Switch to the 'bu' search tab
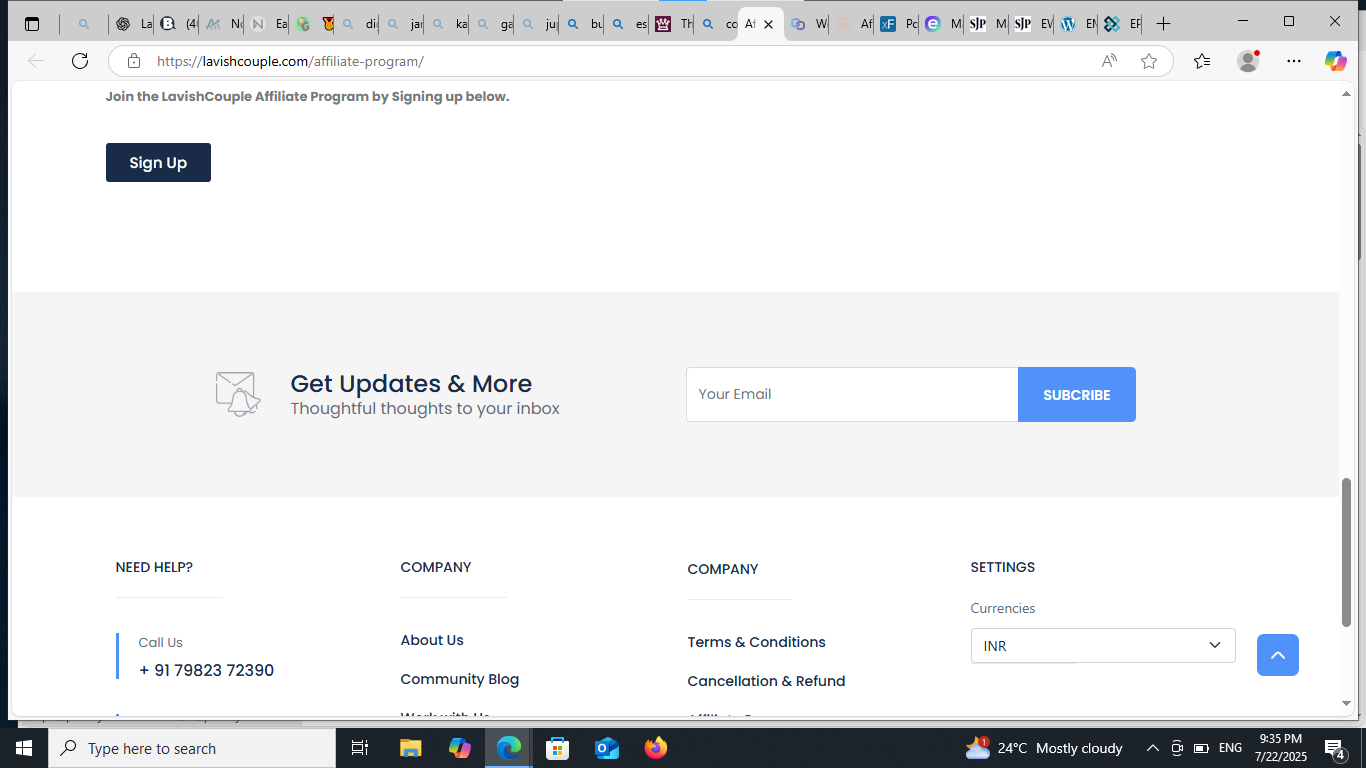 point(583,24)
